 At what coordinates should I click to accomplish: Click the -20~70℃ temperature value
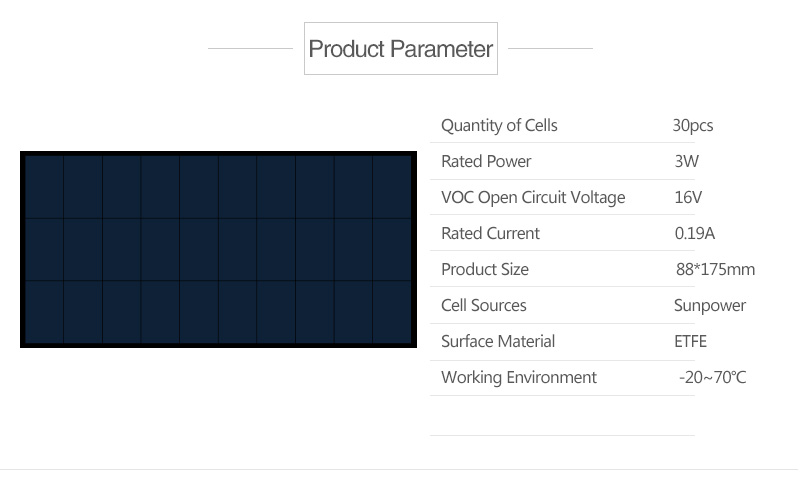[712, 377]
